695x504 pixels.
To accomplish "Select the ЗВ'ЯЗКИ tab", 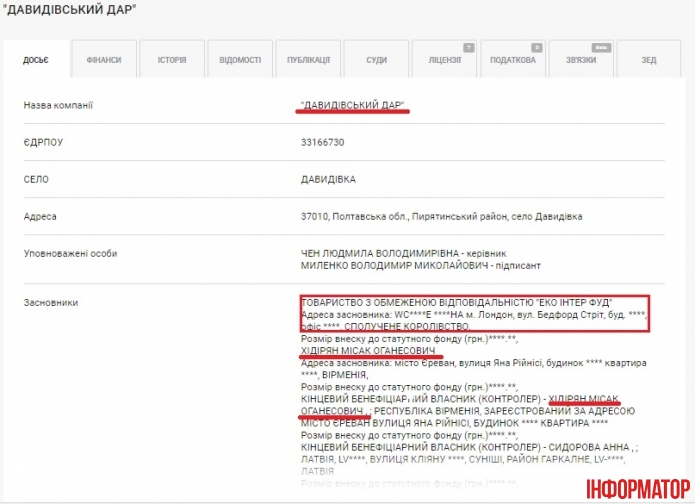I will pos(581,60).
